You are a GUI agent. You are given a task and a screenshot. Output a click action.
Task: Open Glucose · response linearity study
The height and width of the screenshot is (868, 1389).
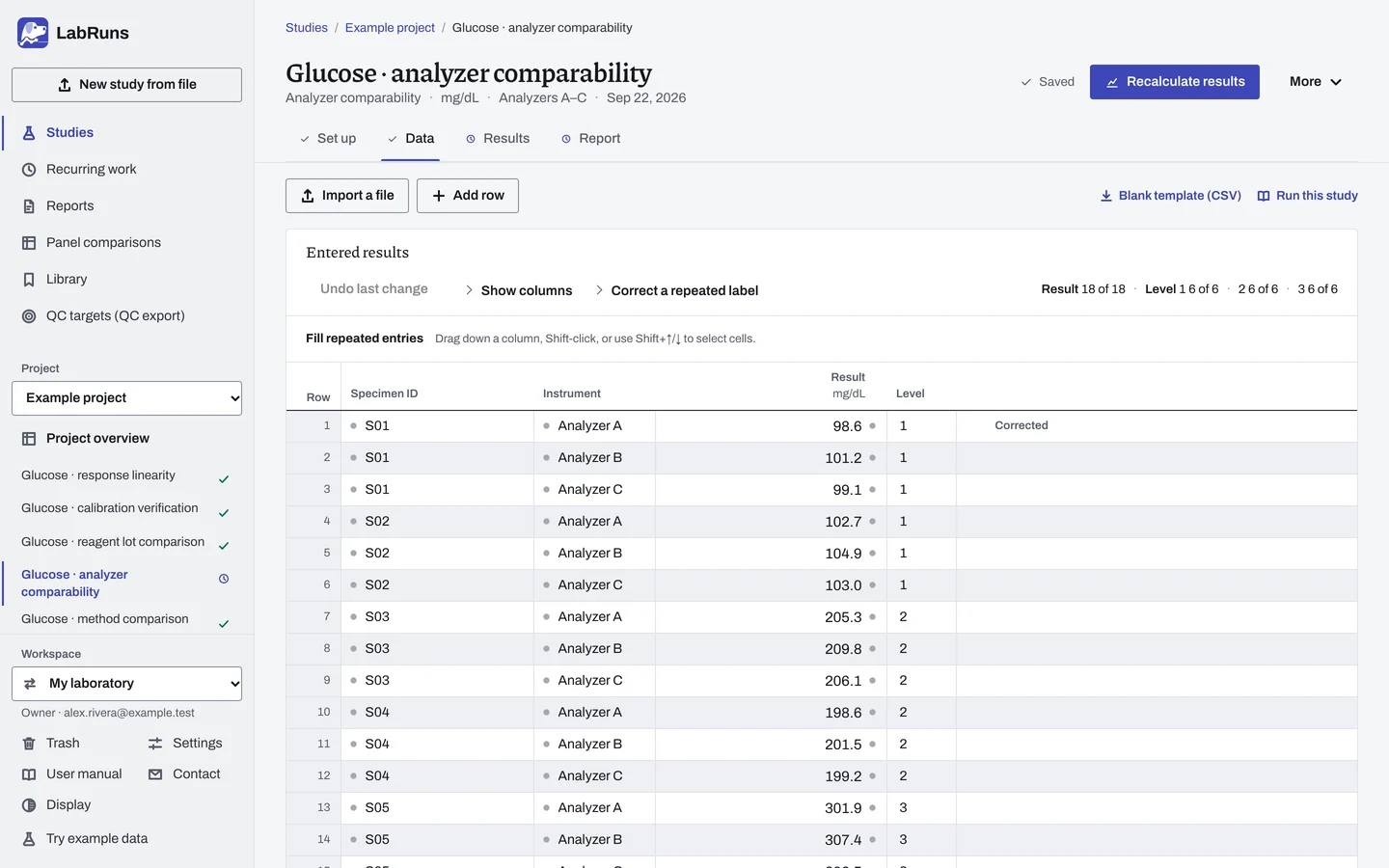(x=126, y=476)
